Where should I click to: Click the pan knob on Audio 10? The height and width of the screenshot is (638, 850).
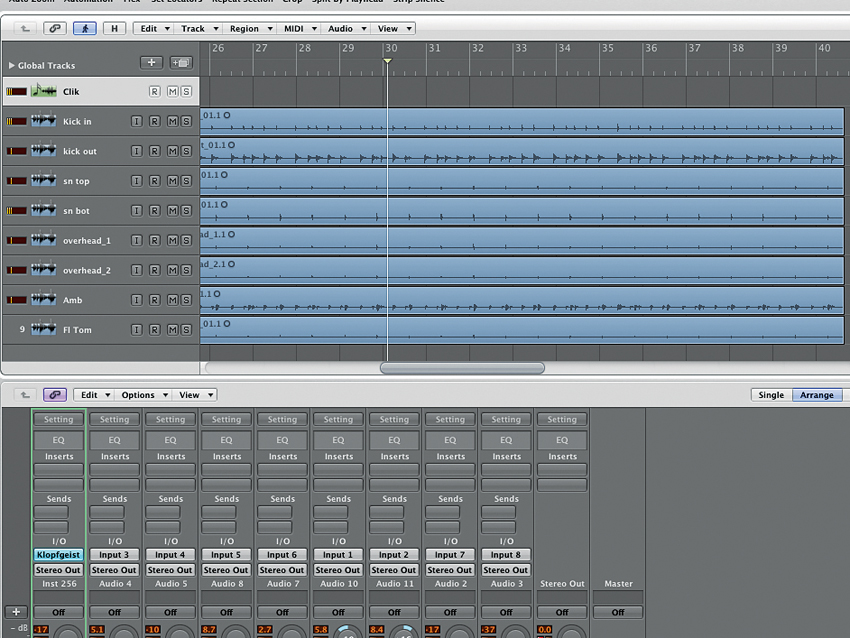click(x=348, y=633)
